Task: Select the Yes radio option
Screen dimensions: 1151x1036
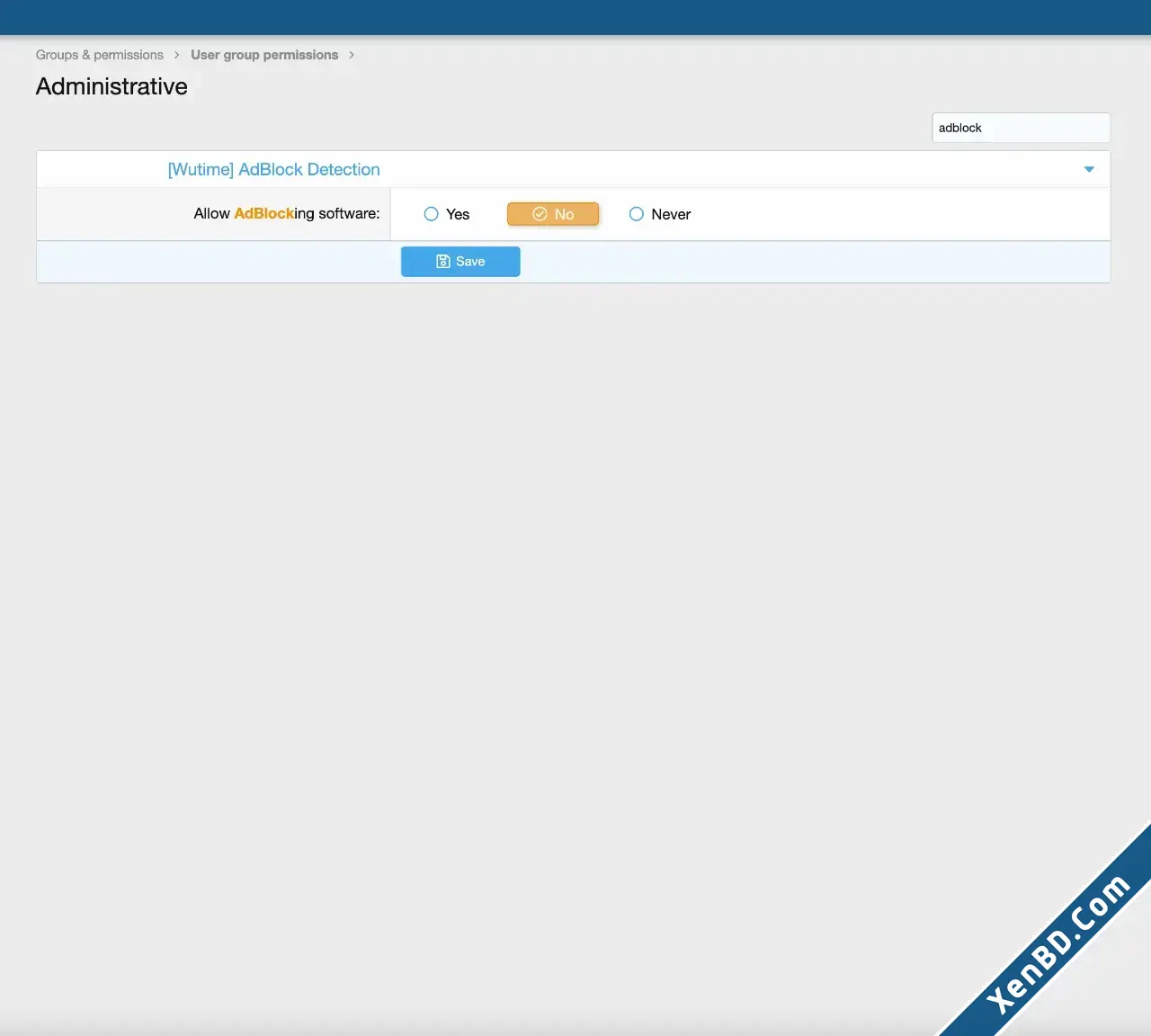Action: point(447,214)
